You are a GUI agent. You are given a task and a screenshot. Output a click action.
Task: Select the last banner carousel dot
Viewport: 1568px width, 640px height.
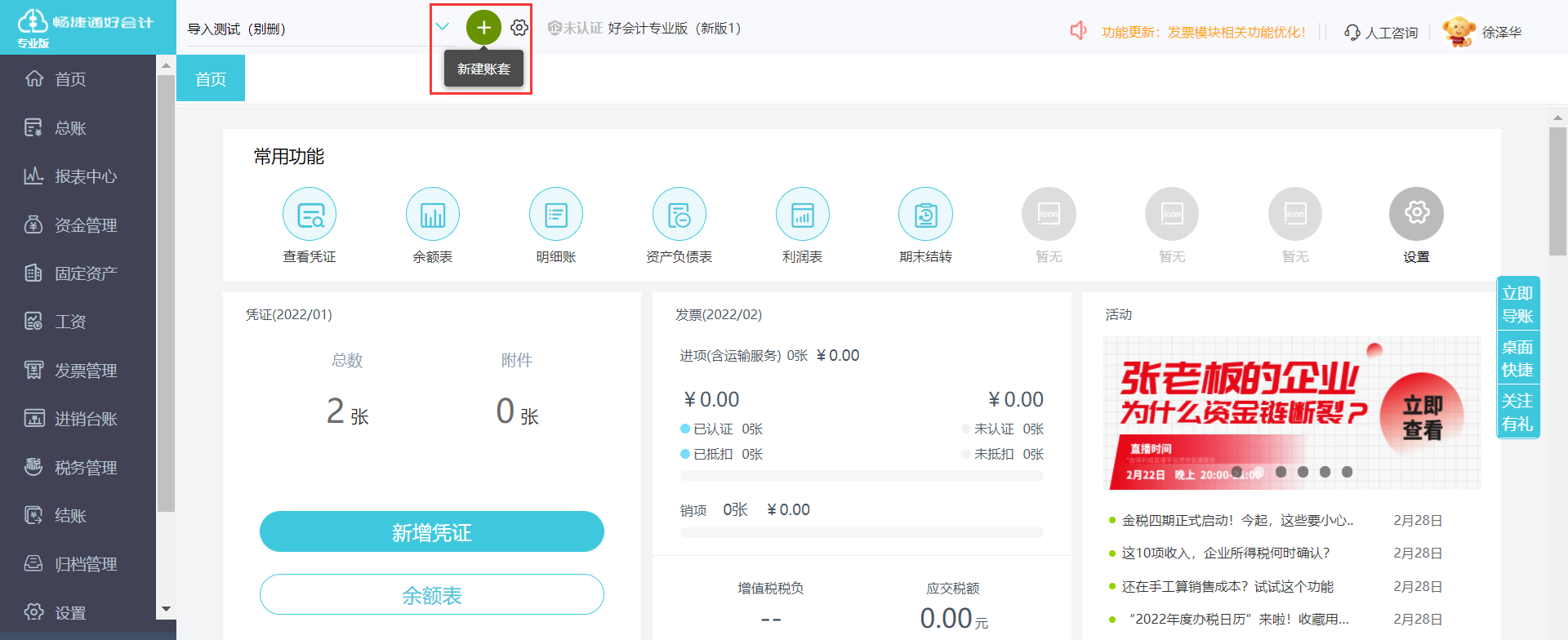1347,472
